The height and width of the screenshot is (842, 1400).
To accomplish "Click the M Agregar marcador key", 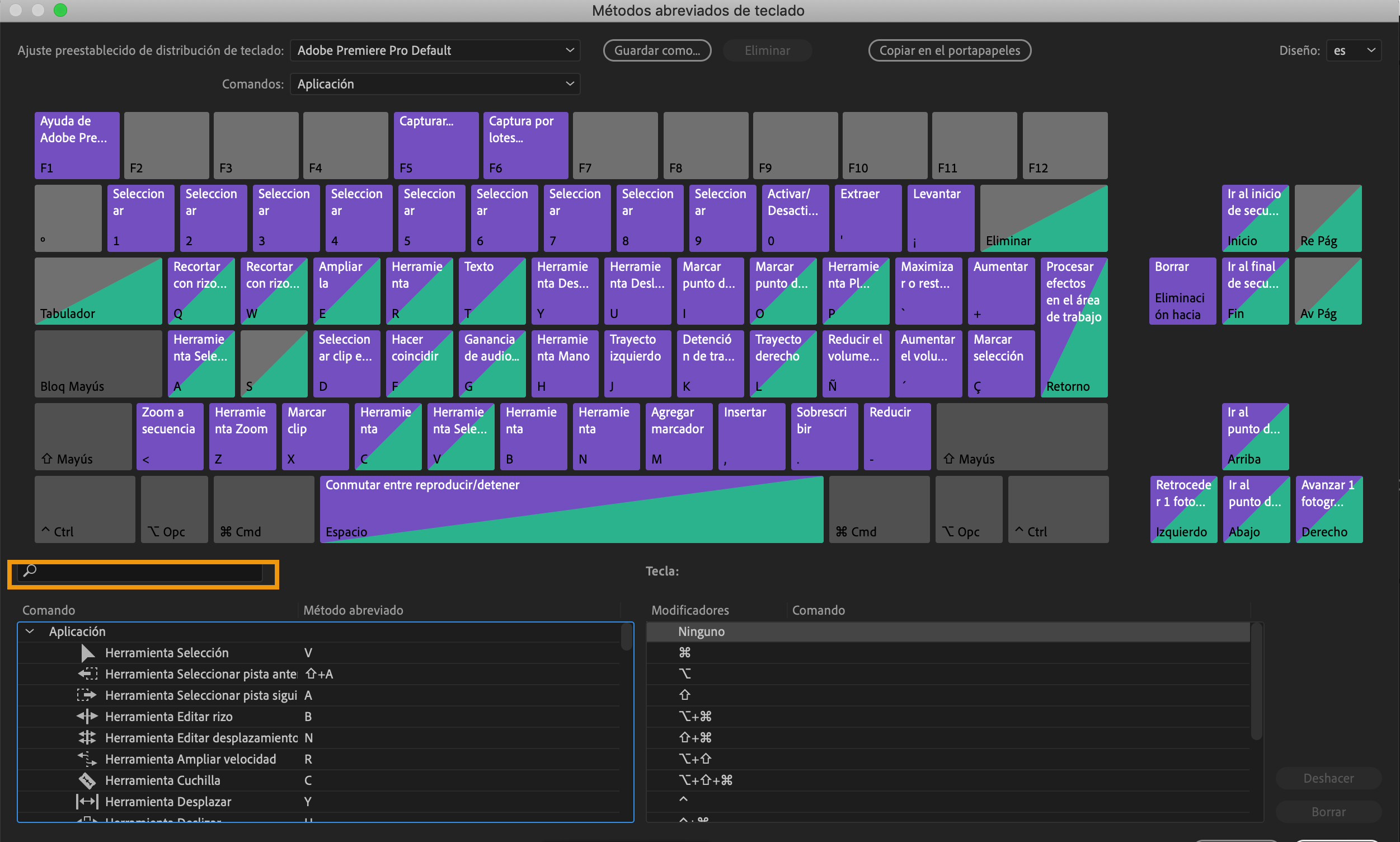I will [679, 437].
